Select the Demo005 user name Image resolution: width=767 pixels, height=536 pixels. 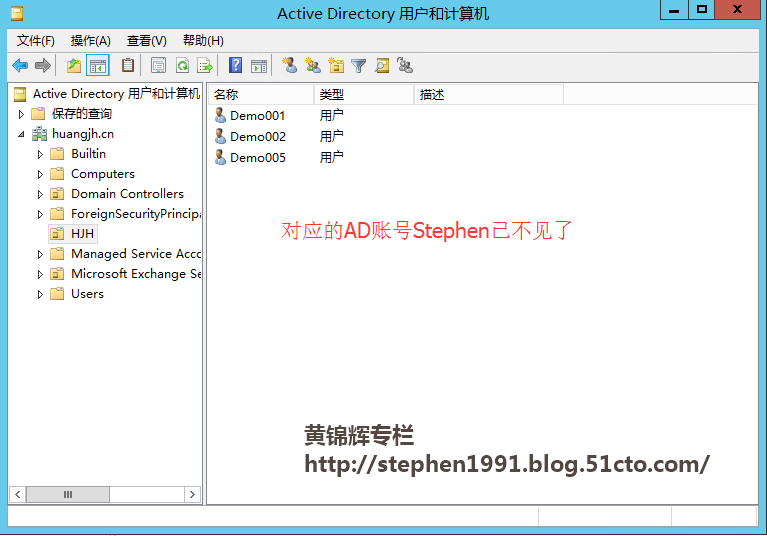tap(258, 158)
